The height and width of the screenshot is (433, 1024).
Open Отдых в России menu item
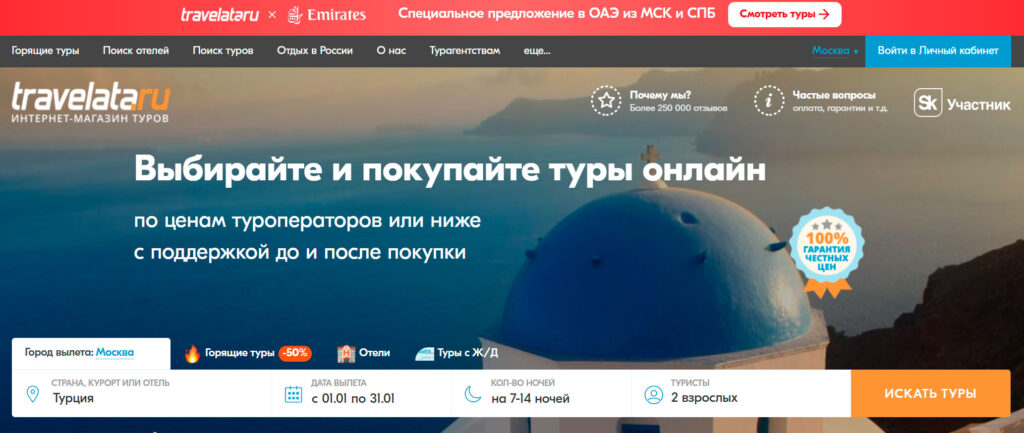[315, 51]
